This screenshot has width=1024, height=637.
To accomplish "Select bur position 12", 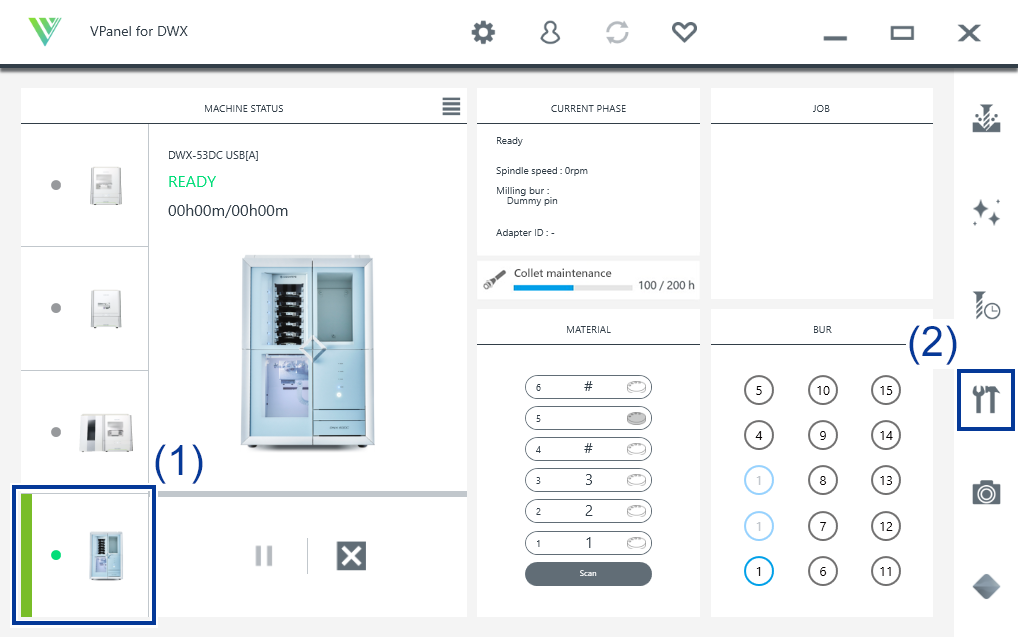I will (886, 526).
